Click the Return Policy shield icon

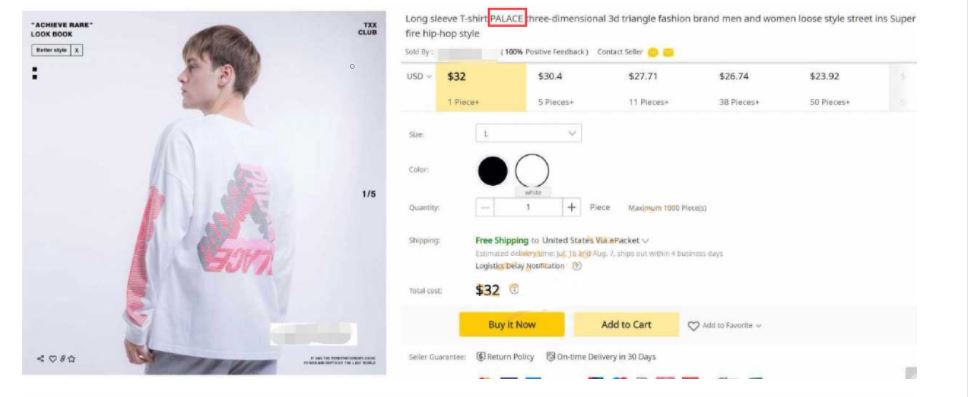pyautogui.click(x=481, y=357)
